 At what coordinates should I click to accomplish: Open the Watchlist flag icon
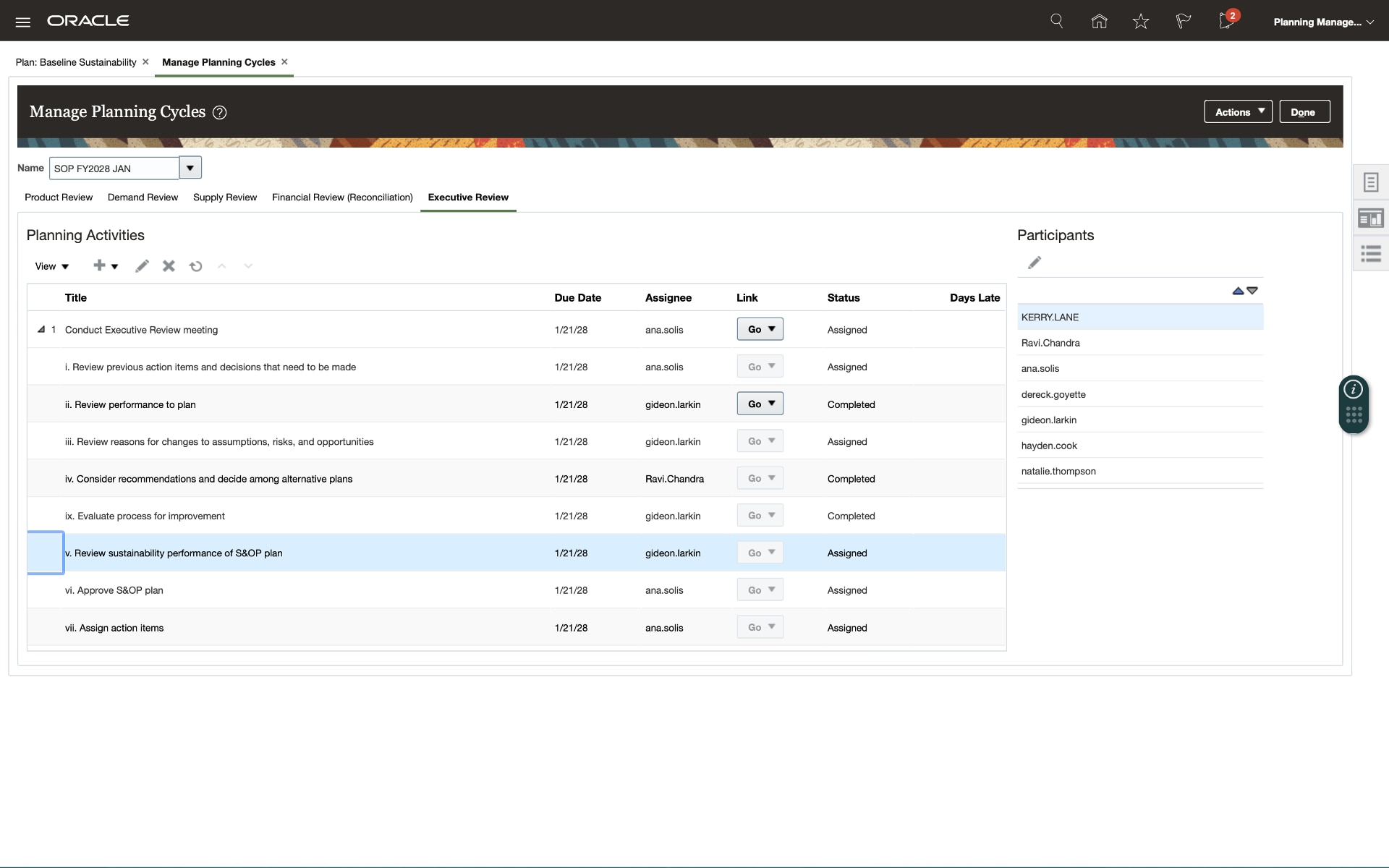pos(1183,21)
